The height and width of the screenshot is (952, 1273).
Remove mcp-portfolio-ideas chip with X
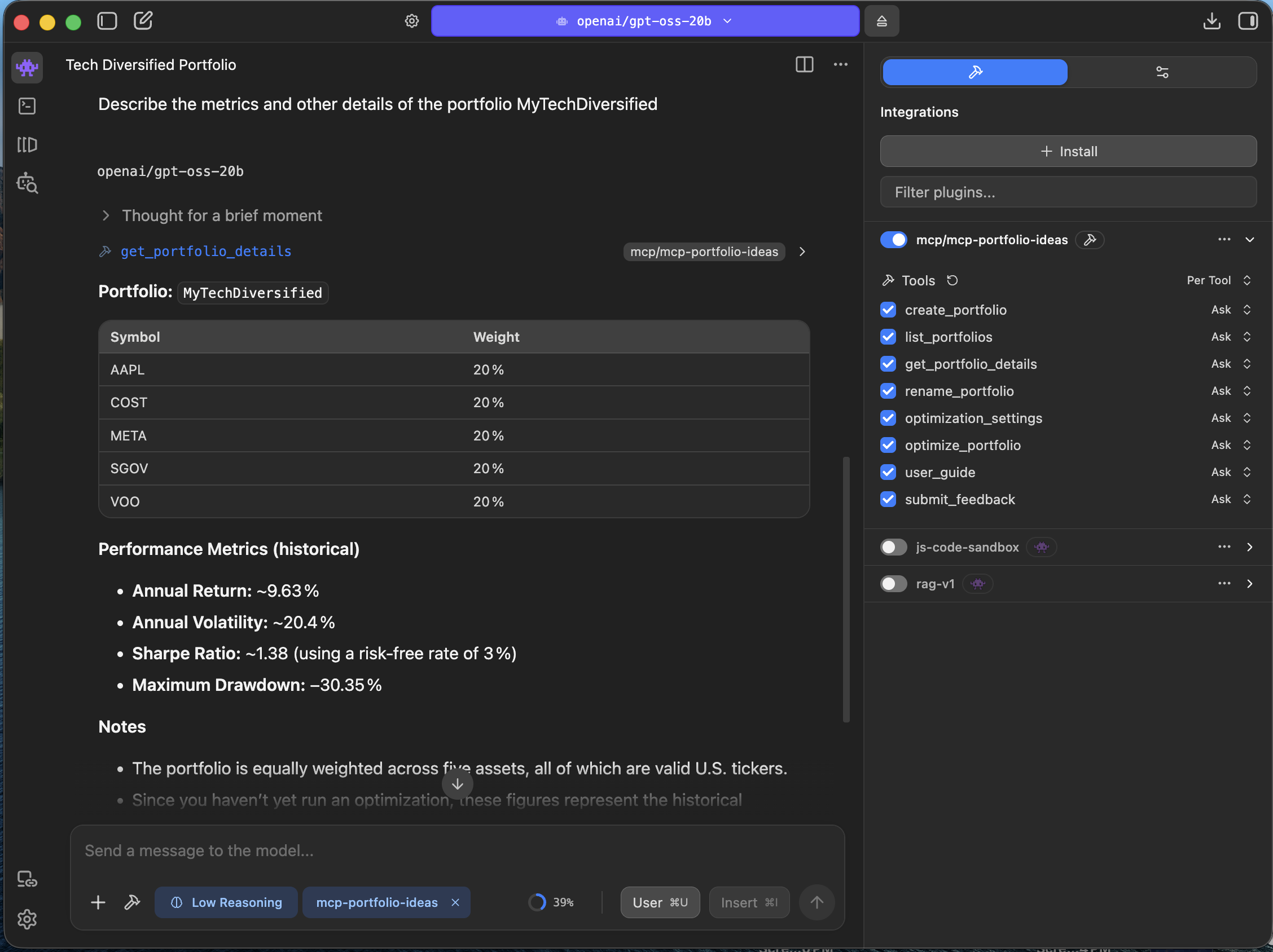455,902
